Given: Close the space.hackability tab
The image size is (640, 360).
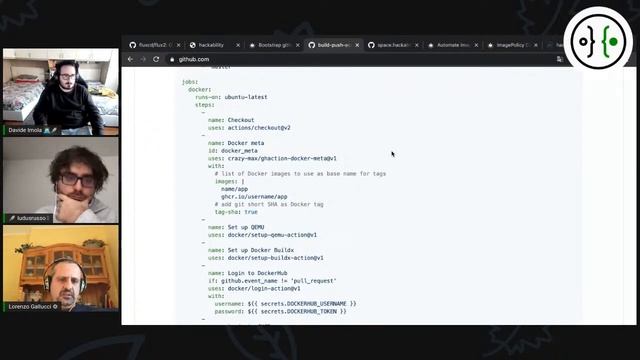Looking at the screenshot, I should point(417,45).
